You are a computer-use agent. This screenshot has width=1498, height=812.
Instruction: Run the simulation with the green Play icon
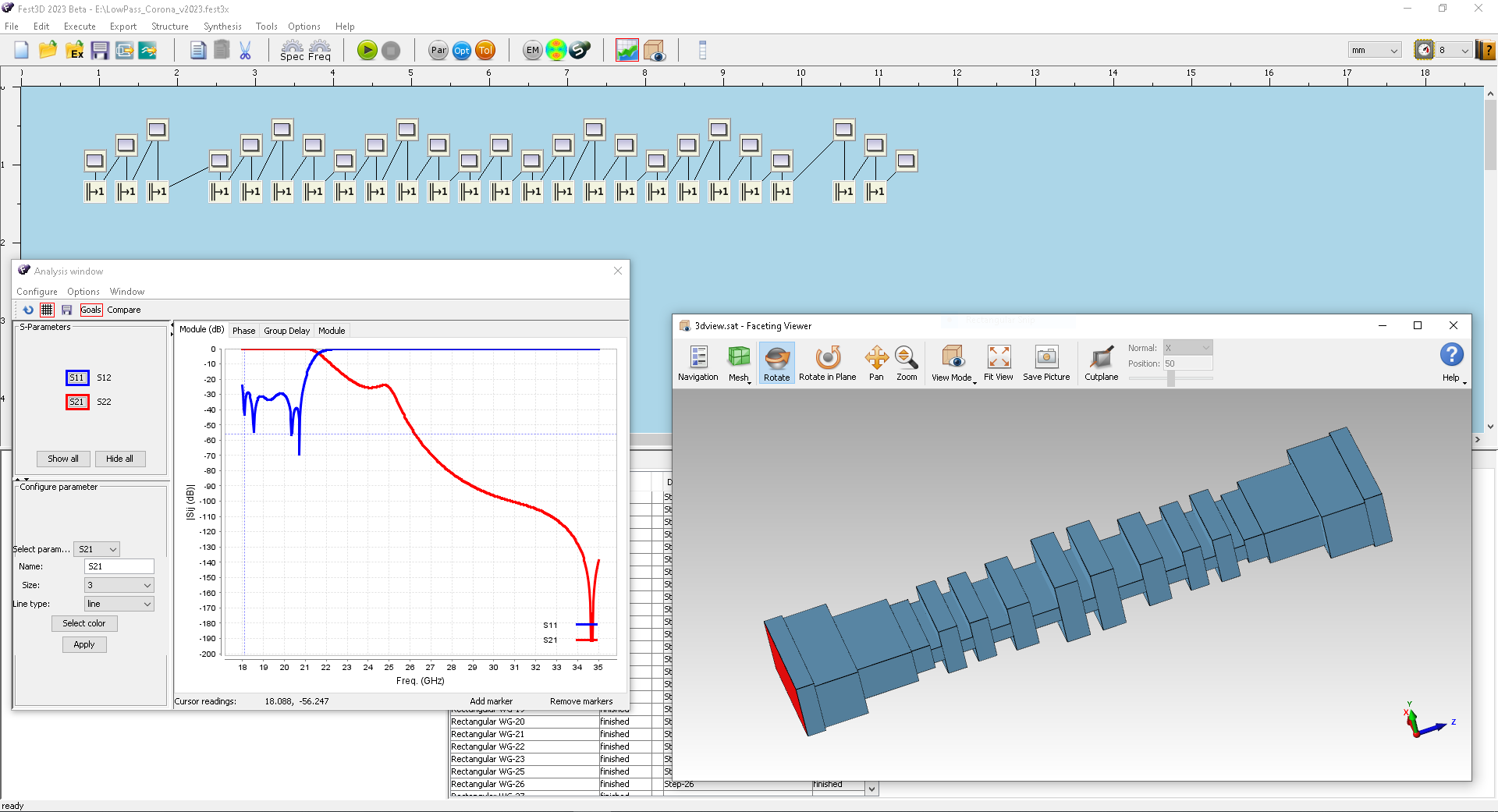(367, 50)
